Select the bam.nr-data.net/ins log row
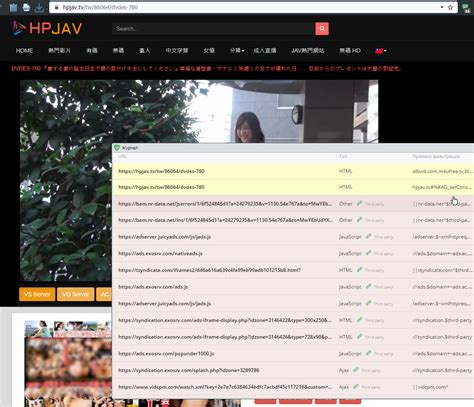Viewport: 474px width, 407px height. point(293,220)
